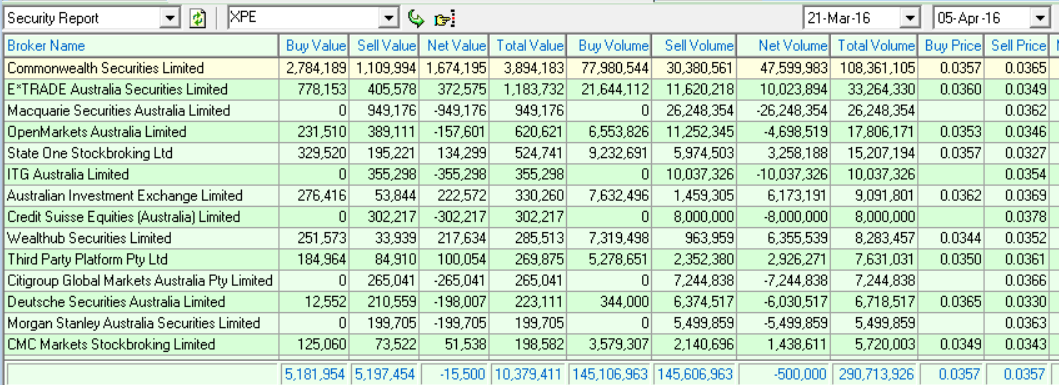Click net value cell -949,176
Screen dimensions: 1059x385
coord(454,111)
